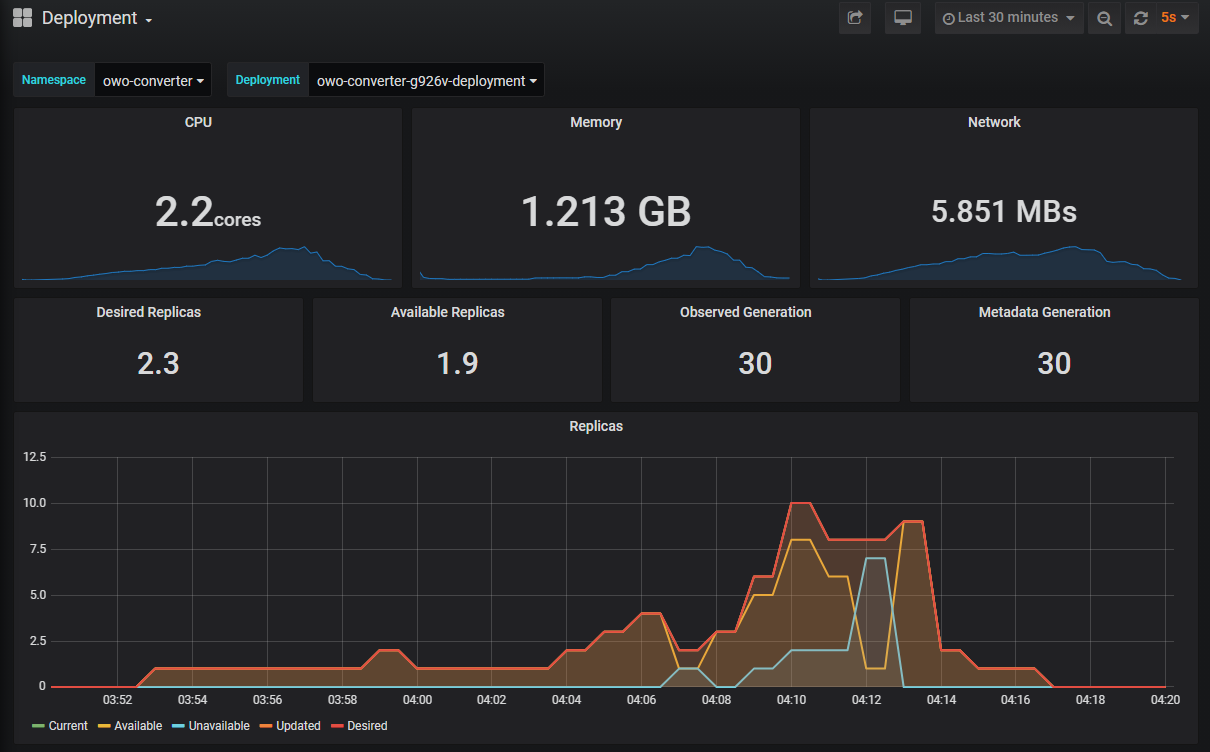Click the 2.3 desired replicas value
Viewport: 1210px width, 752px height.
tap(158, 363)
